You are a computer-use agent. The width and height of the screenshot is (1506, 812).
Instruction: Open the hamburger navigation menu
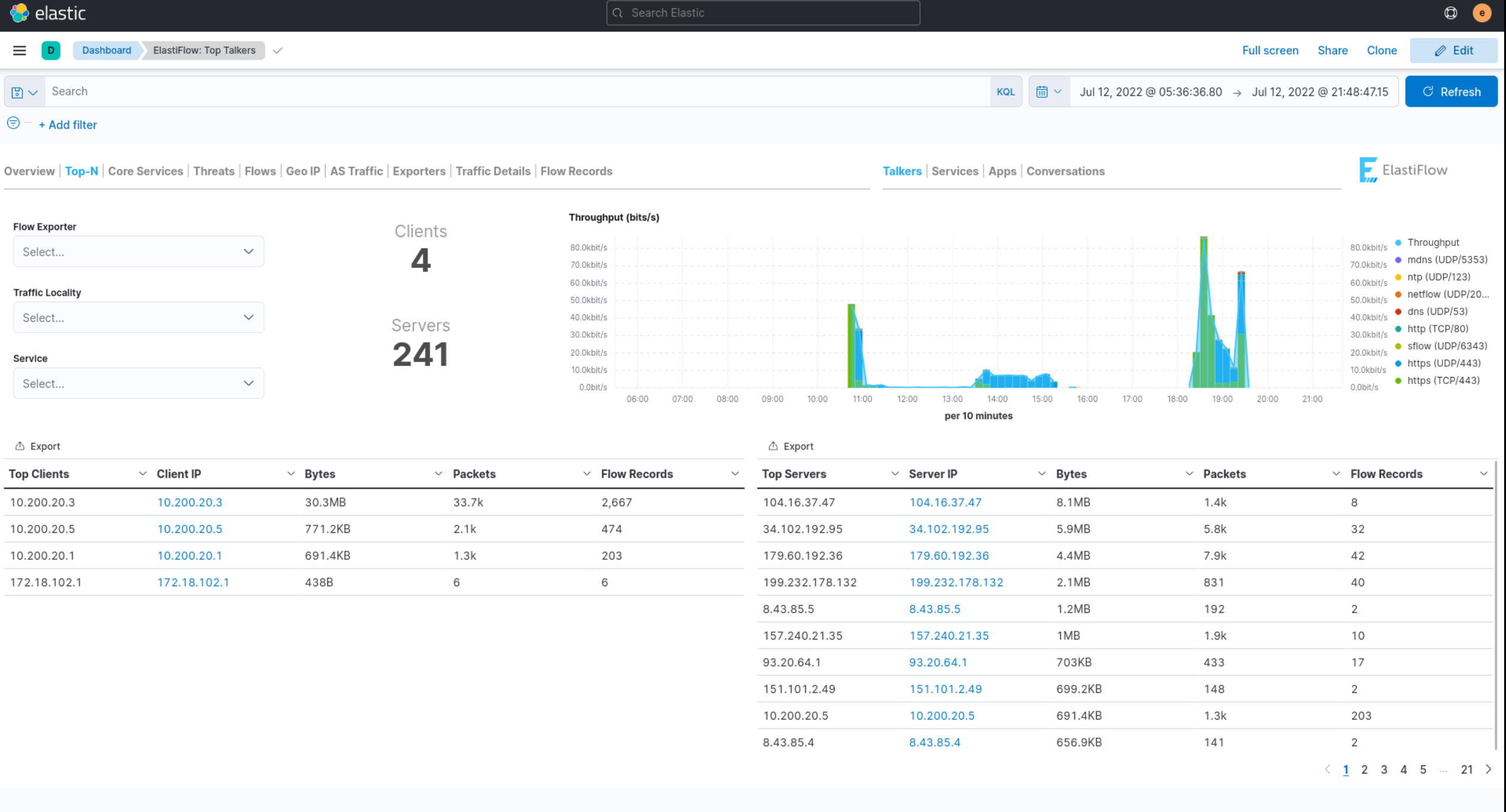tap(20, 50)
